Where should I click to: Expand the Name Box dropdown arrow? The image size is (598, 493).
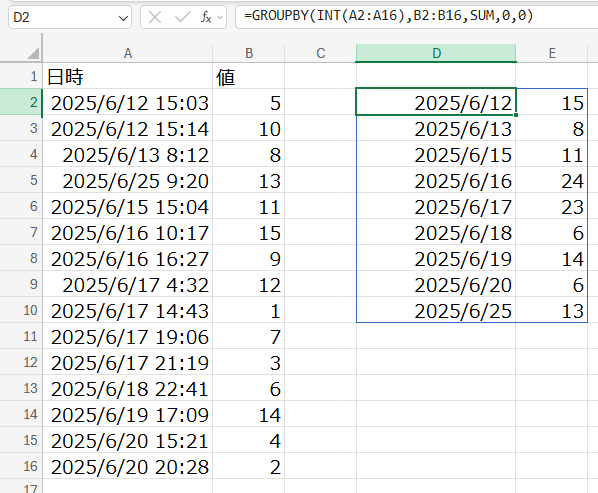coord(123,18)
